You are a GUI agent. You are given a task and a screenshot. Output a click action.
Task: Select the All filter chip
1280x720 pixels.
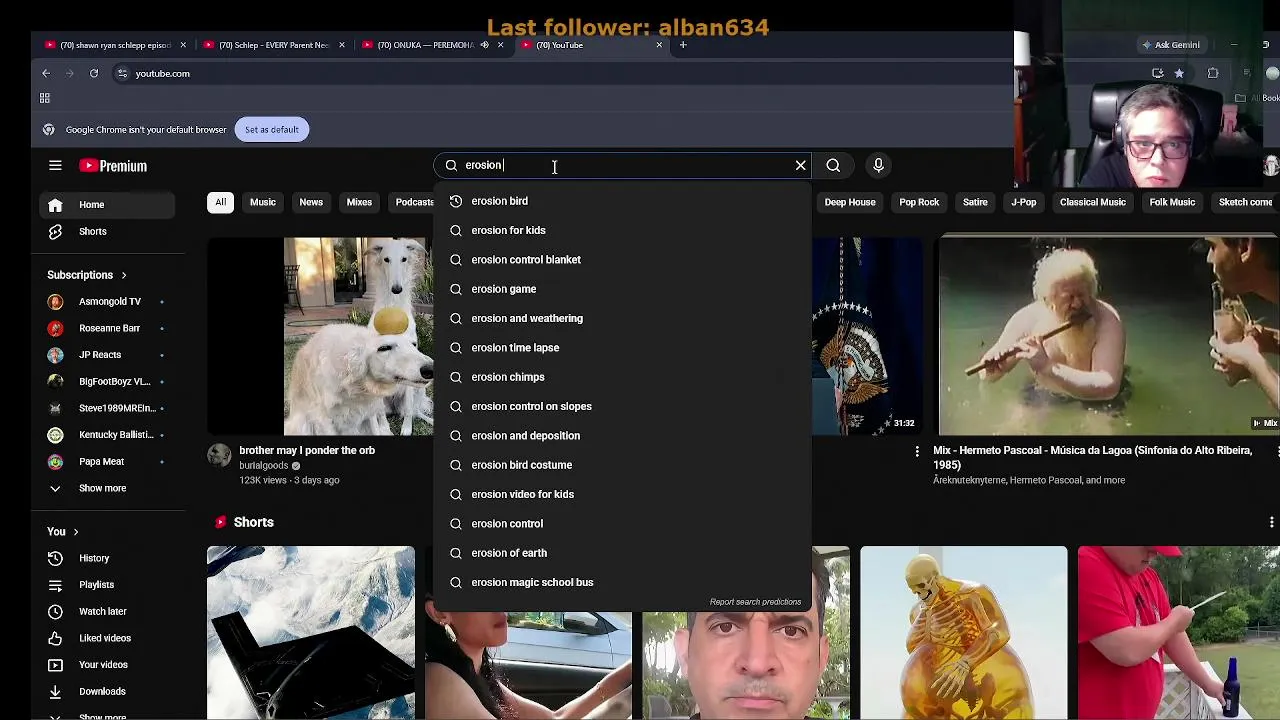click(220, 202)
